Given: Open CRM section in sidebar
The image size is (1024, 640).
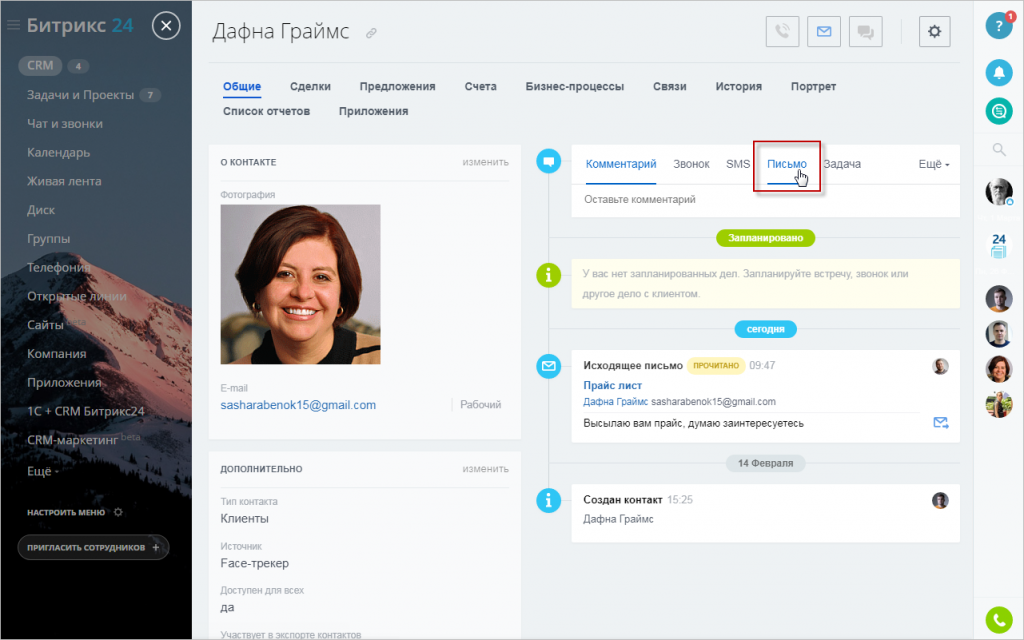Looking at the screenshot, I should pos(40,65).
